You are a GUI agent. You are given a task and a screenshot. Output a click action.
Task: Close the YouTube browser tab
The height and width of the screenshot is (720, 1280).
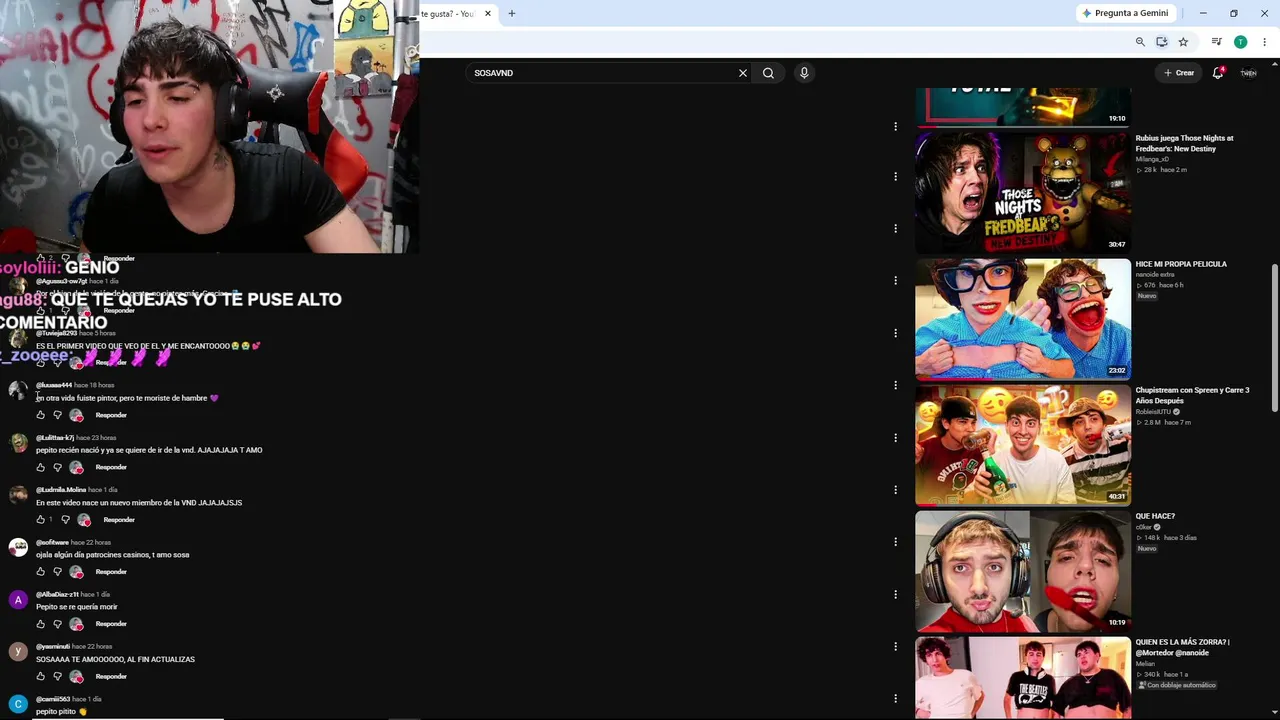click(488, 14)
